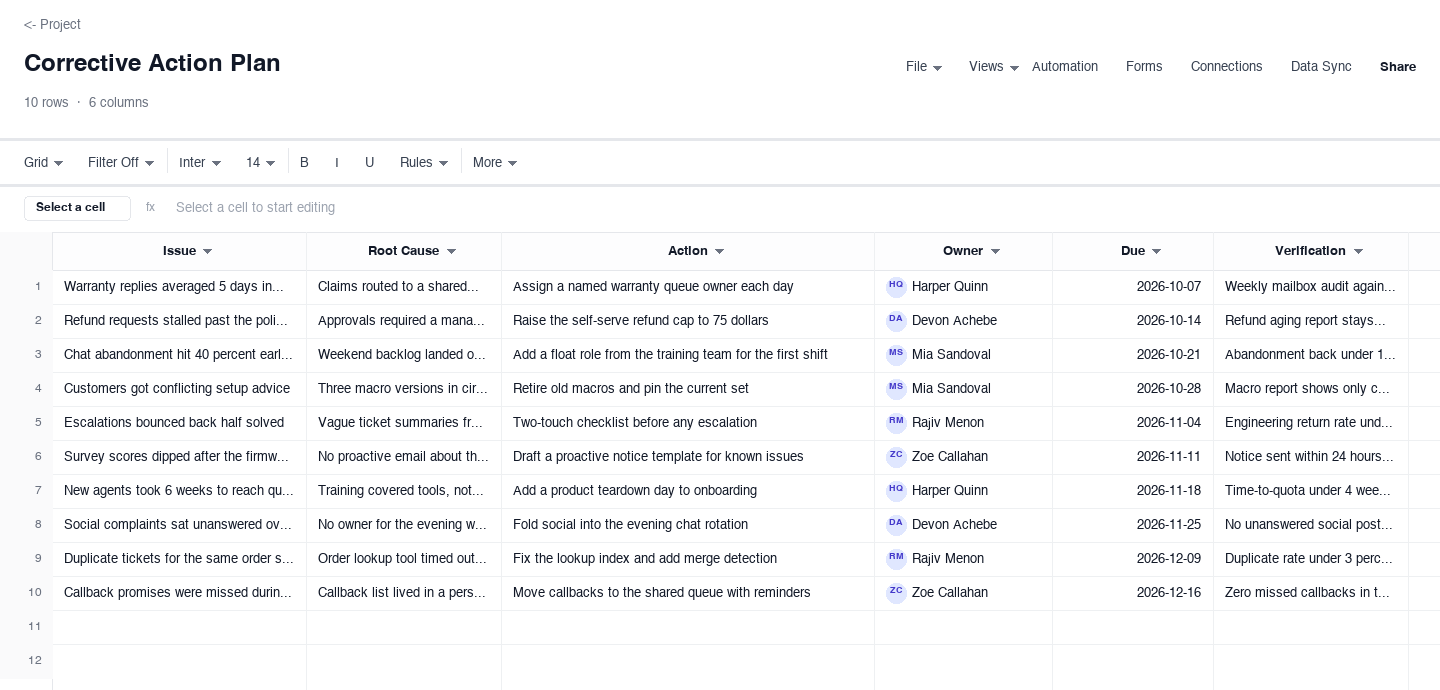Open the Inter font dropdown
The width and height of the screenshot is (1440, 690).
(x=200, y=163)
